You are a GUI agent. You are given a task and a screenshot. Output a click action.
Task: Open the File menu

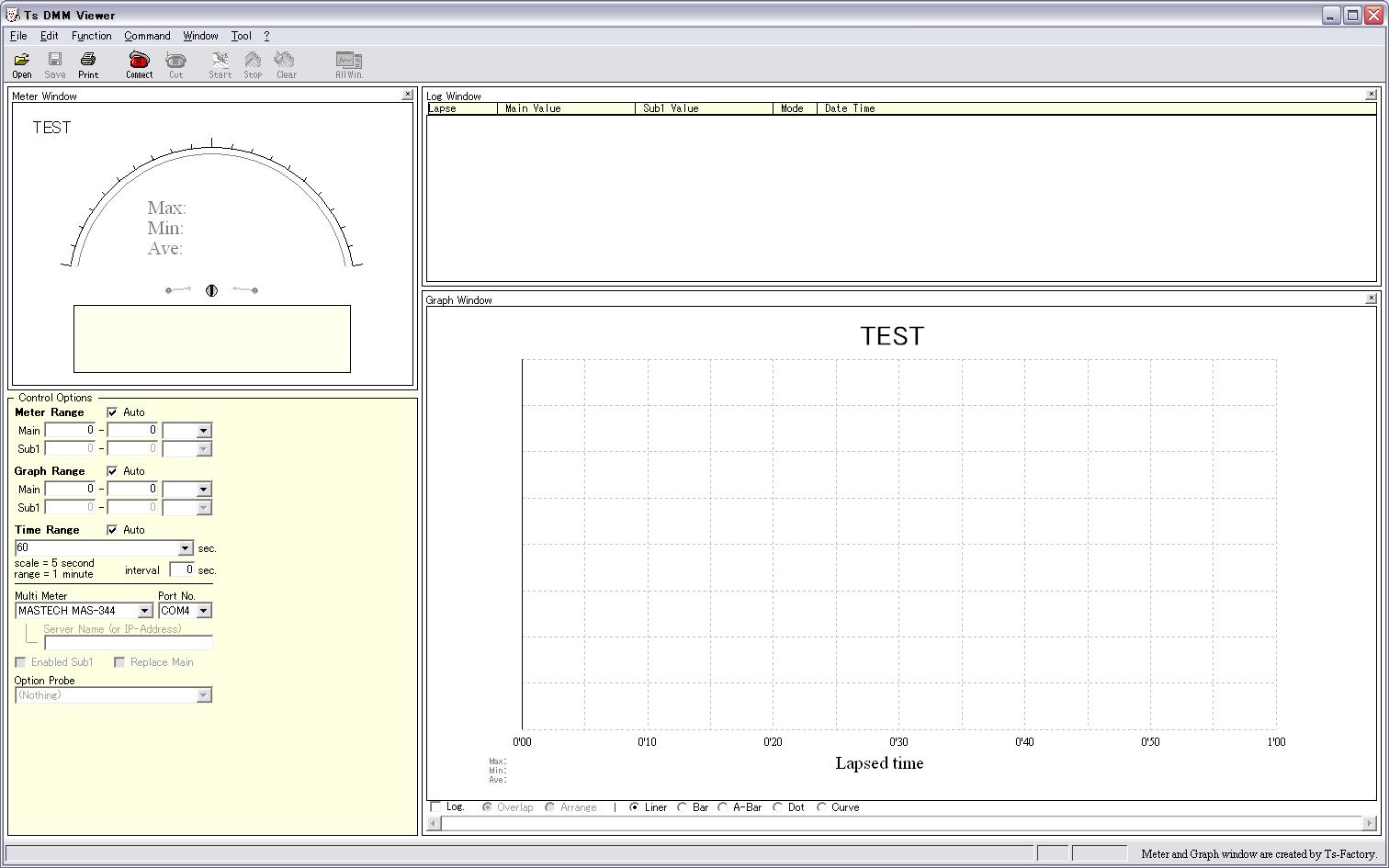18,36
